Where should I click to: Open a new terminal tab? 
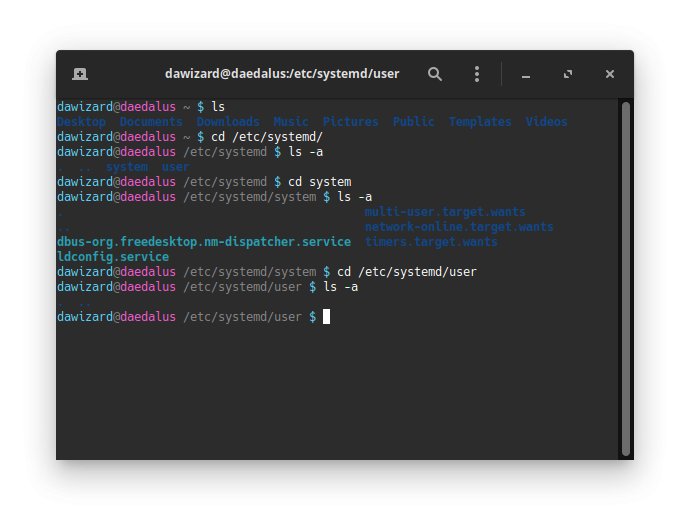(80, 74)
